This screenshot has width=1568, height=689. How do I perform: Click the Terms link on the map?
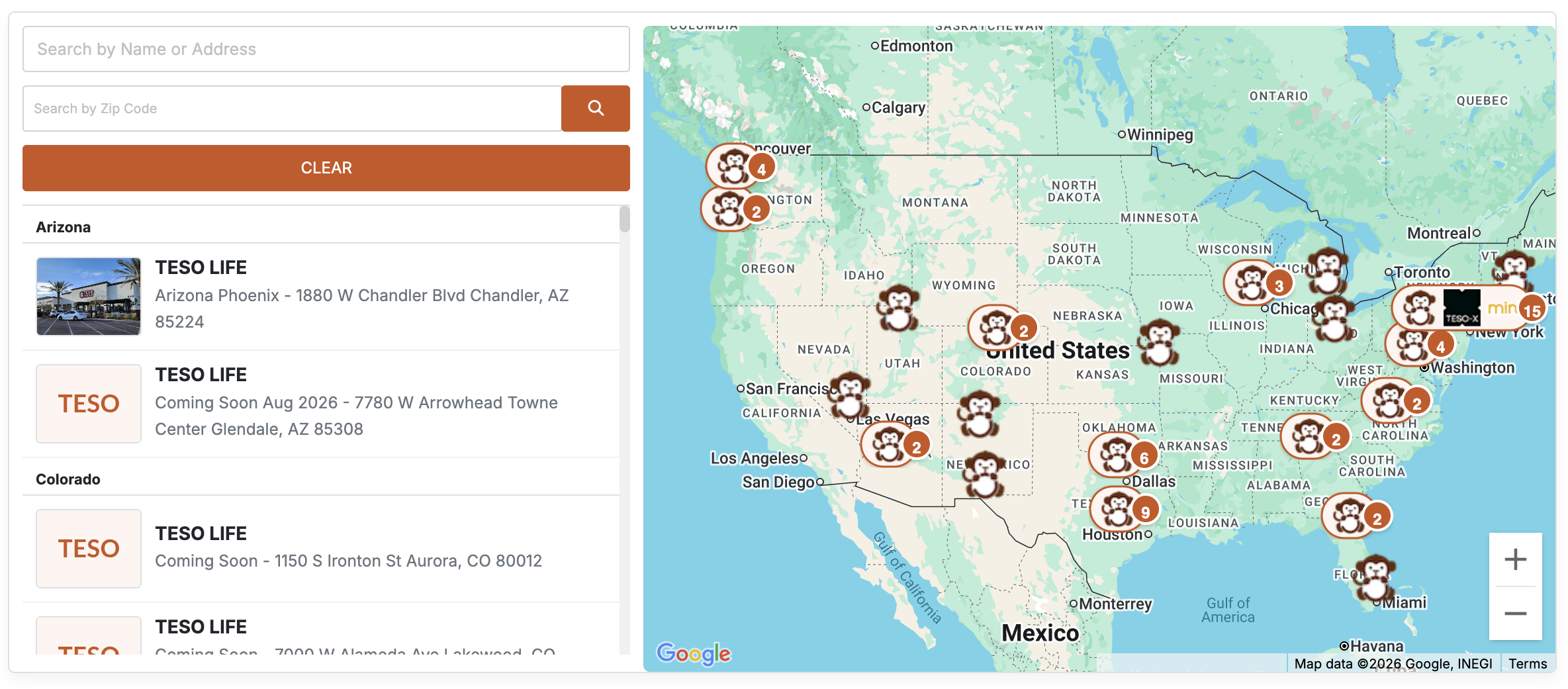(1527, 664)
